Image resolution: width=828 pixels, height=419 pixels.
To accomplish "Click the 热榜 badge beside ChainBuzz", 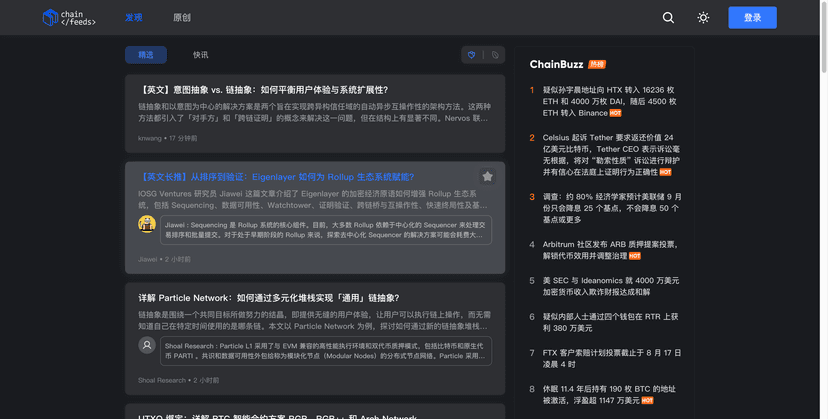I will pos(597,65).
